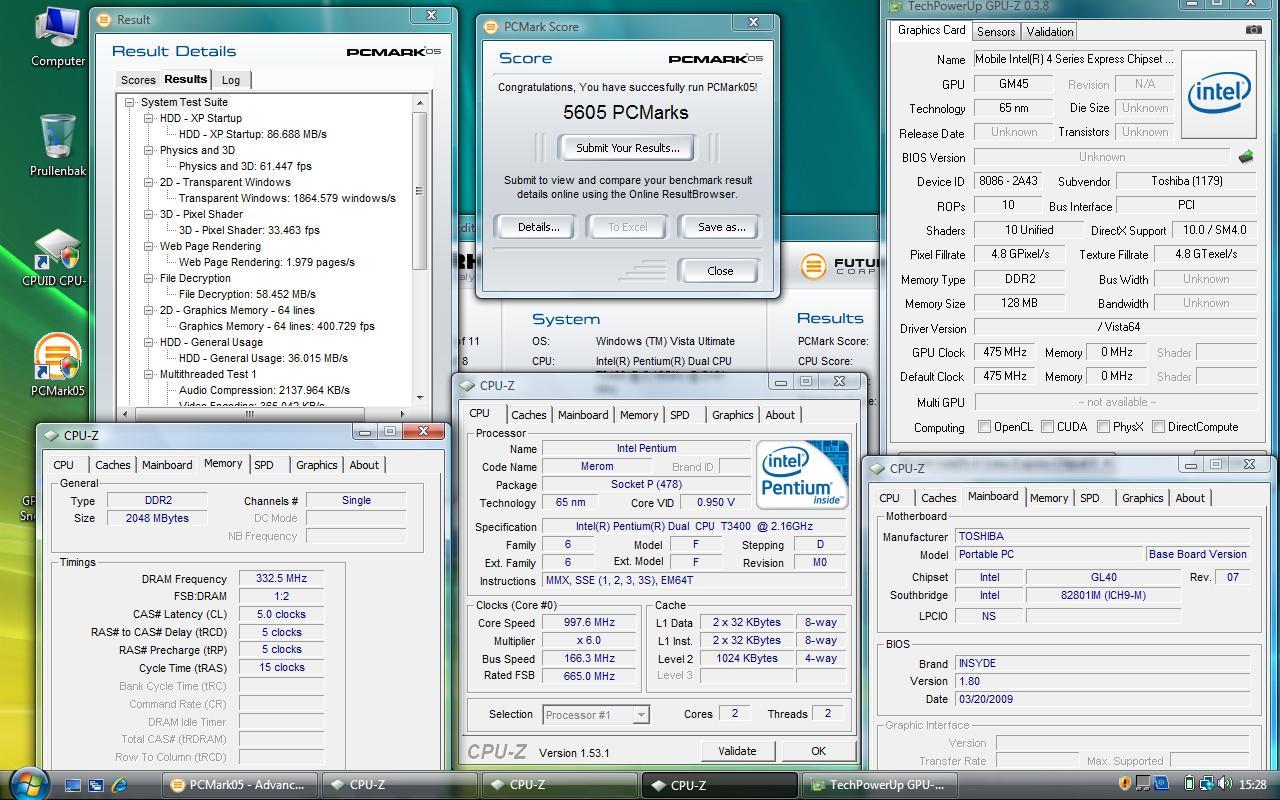This screenshot has height=800, width=1280.
Task: Open the About tab in CPU-Z CPU window
Action: (x=780, y=415)
